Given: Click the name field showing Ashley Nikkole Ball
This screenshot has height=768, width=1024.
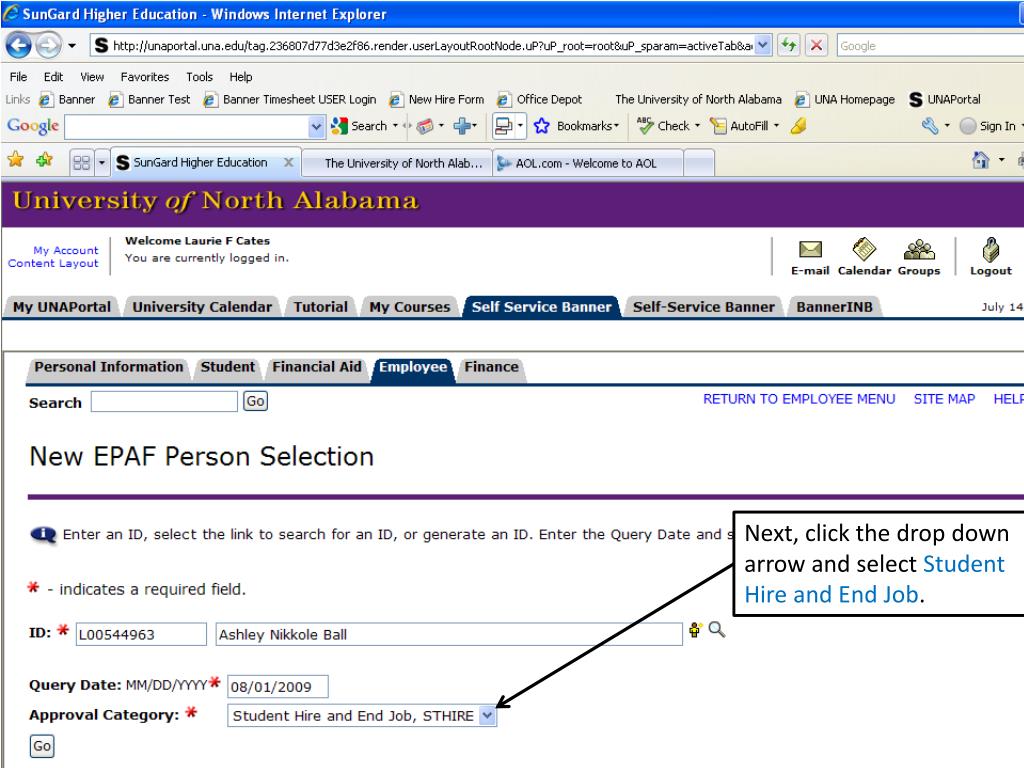Looking at the screenshot, I should [449, 634].
